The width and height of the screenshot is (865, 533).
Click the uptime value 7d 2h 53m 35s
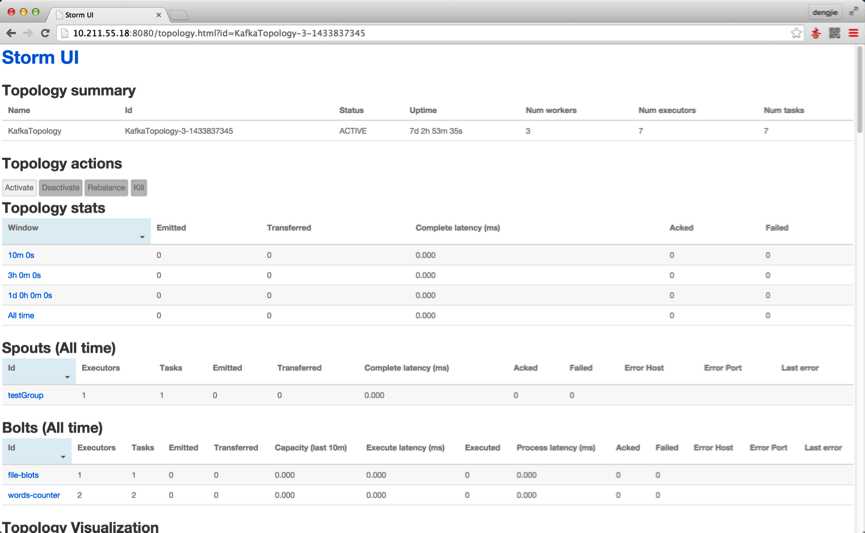[436, 131]
